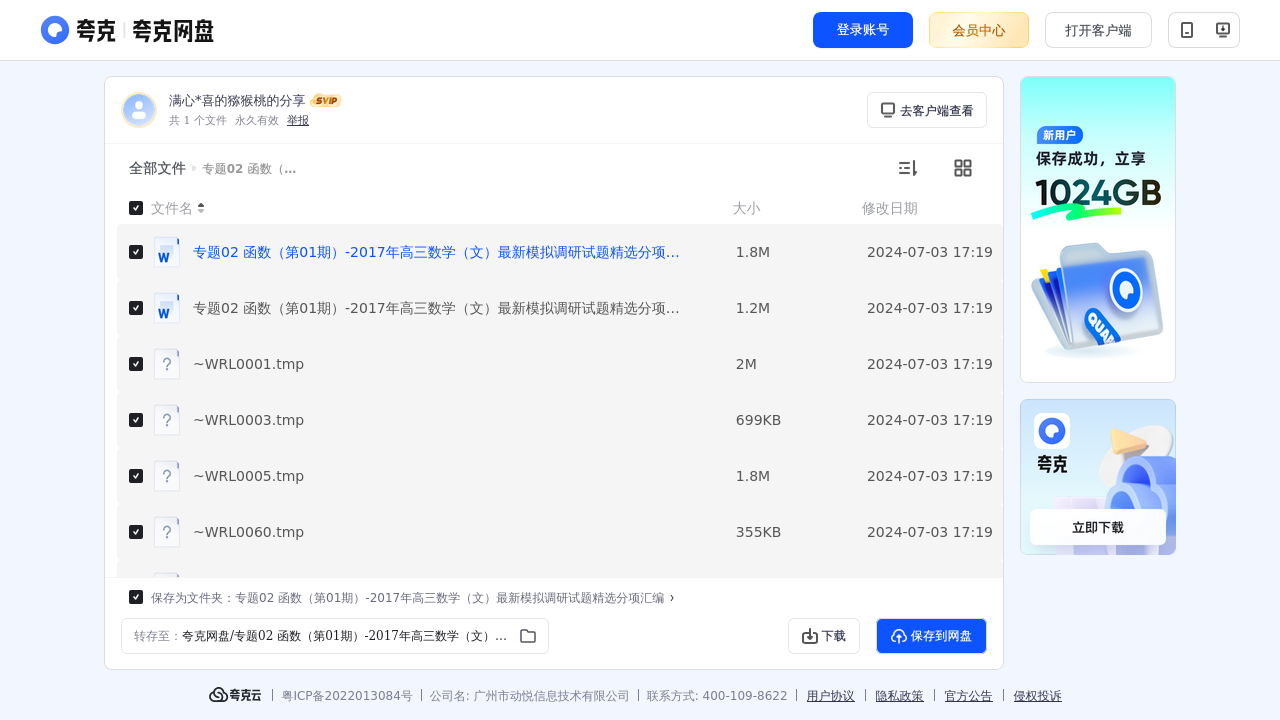The width and height of the screenshot is (1280, 720).
Task: Open the desktop download icon in header
Action: pos(1222,30)
